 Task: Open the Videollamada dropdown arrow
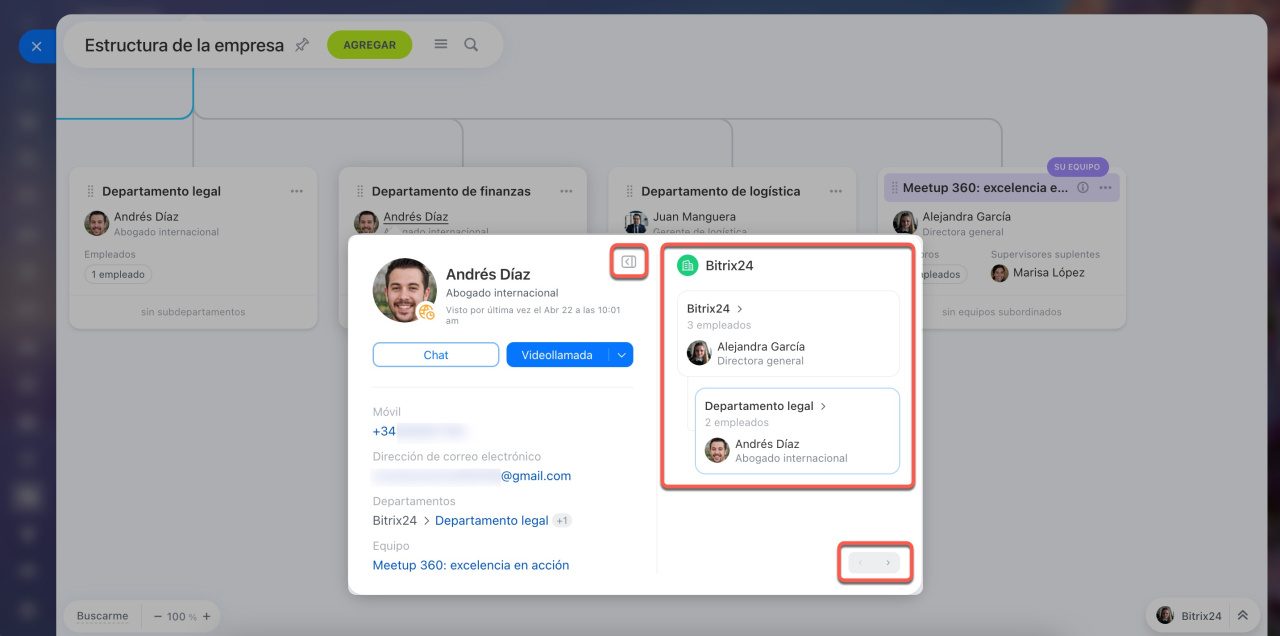[x=621, y=355]
